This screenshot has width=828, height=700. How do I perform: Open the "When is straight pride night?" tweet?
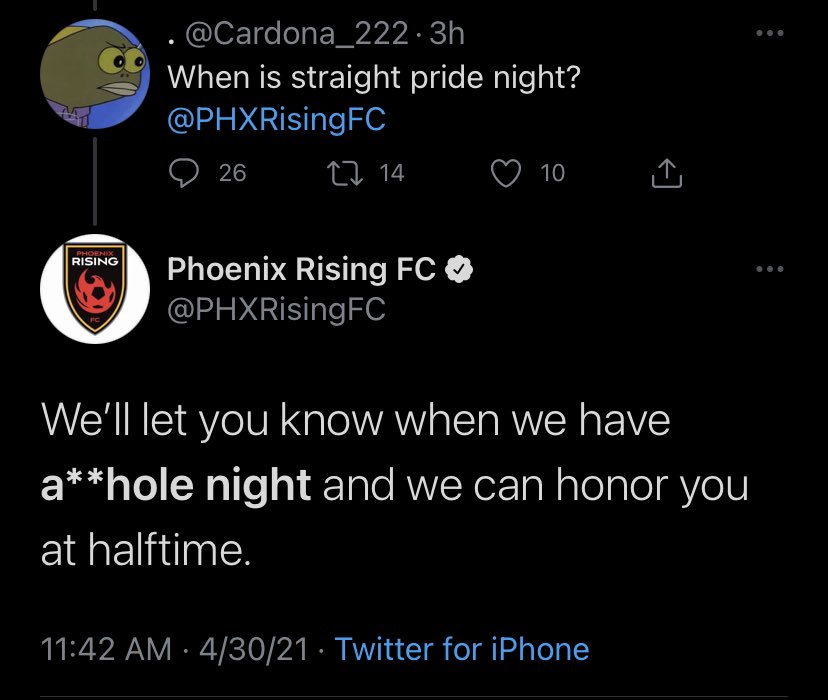[x=373, y=77]
